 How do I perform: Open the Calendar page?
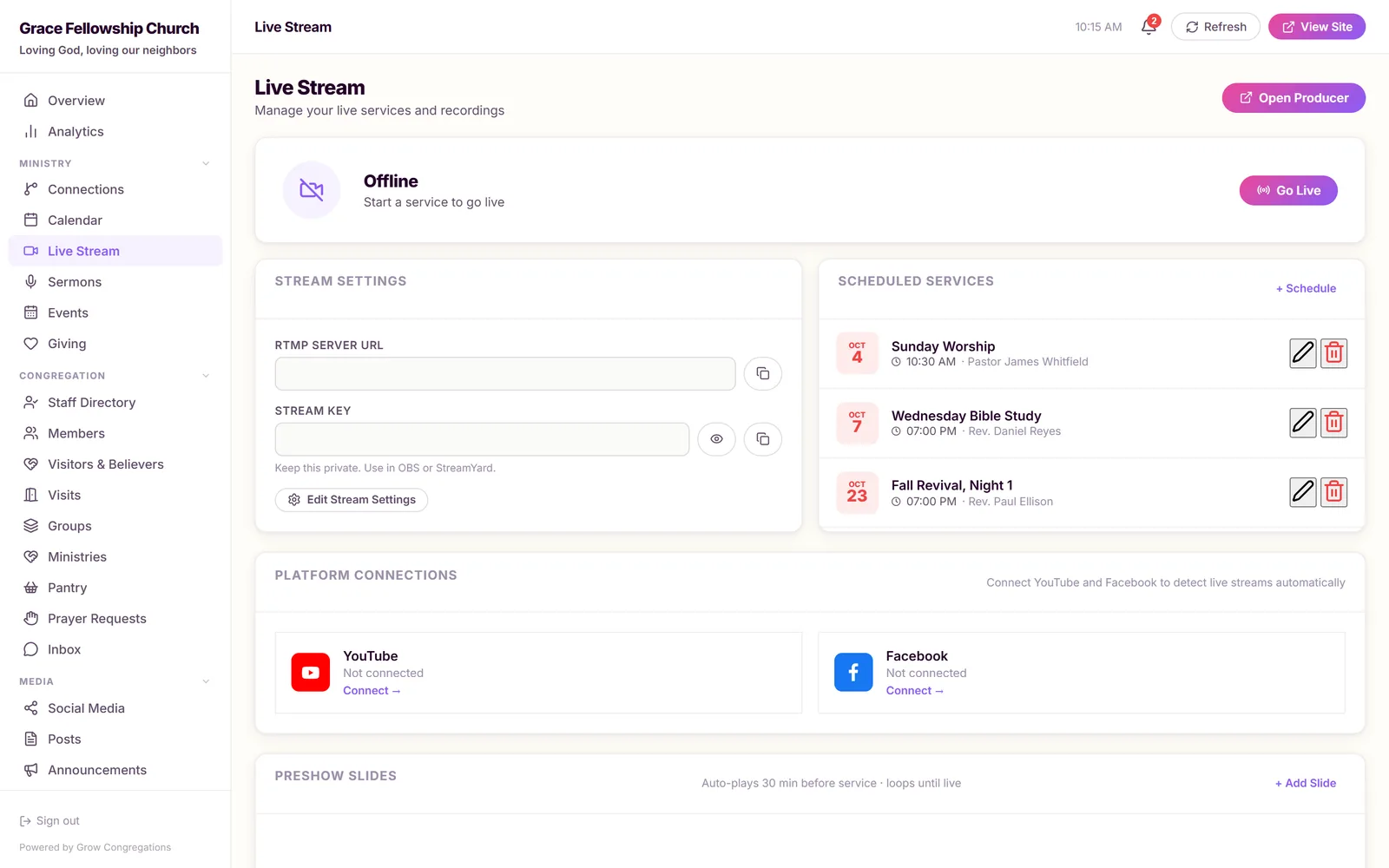(115, 220)
